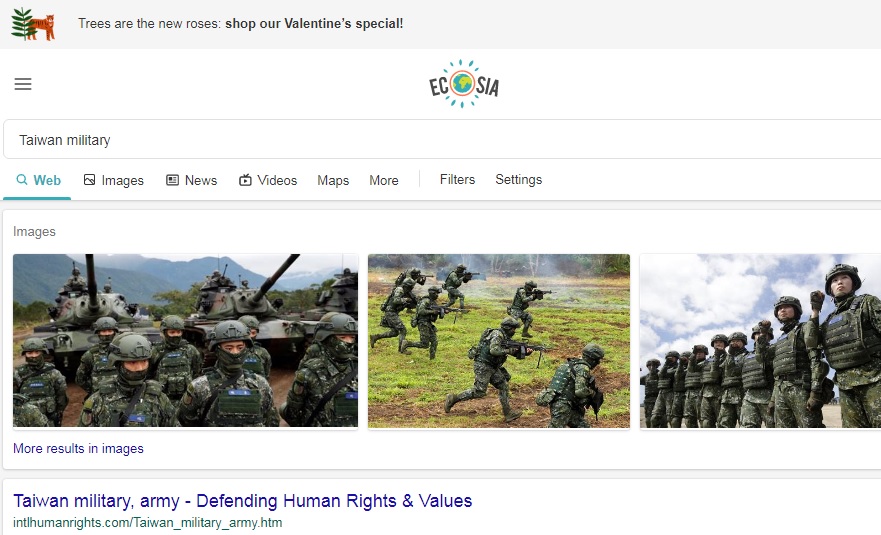This screenshot has height=535, width=881.
Task: Open the Filters options
Action: 457,179
